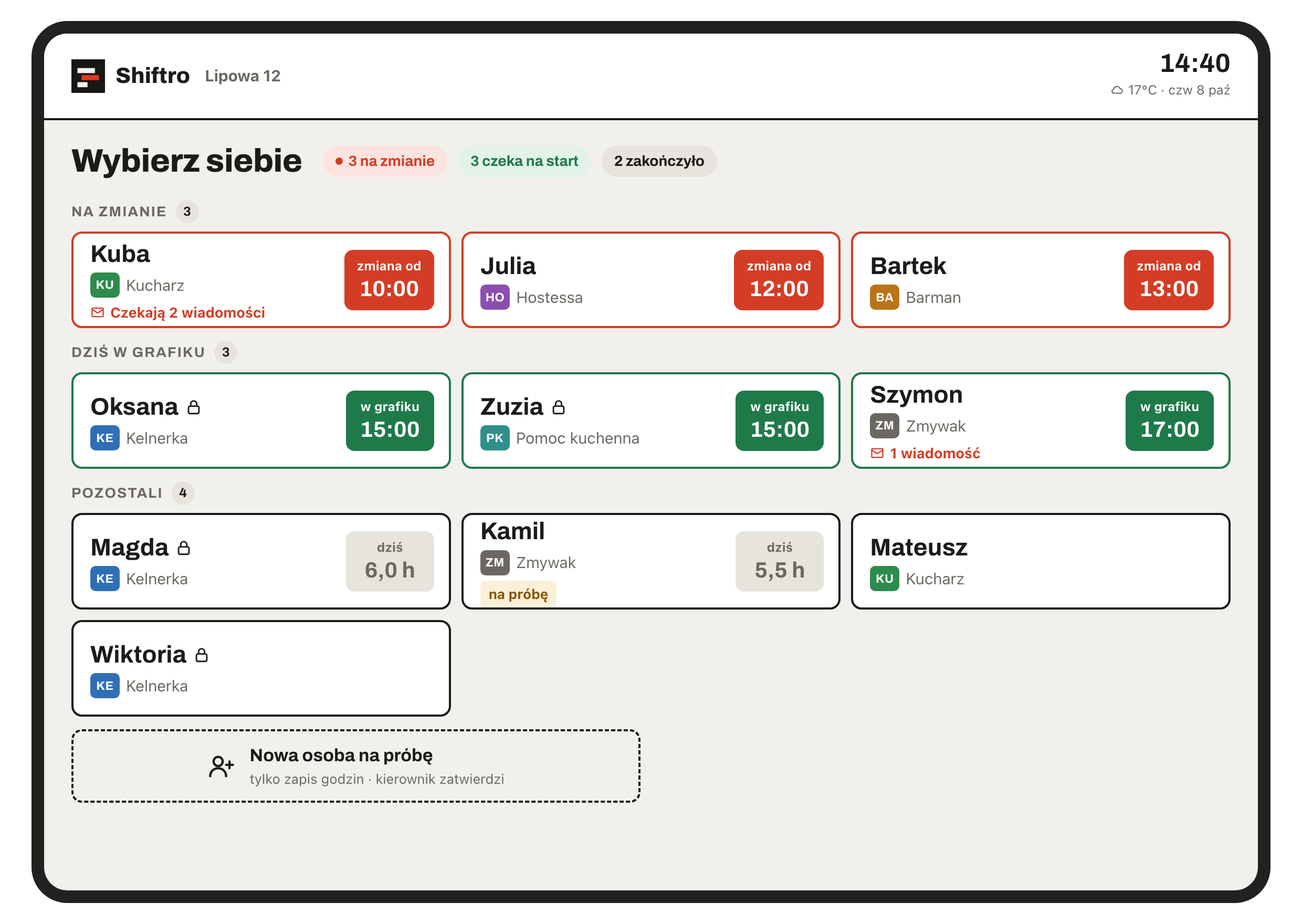The height and width of the screenshot is (924, 1302).
Task: Choose Mateusz the Kucharz card
Action: pyautogui.click(x=1040, y=561)
